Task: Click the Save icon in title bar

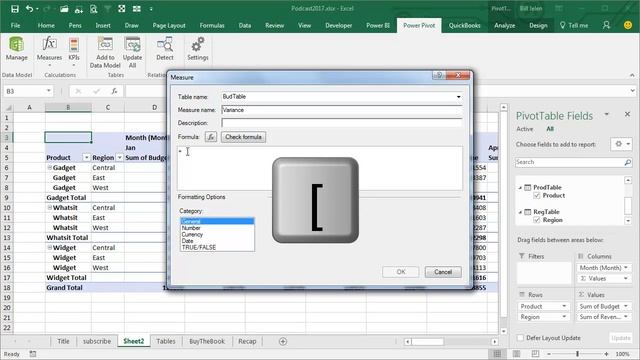Action: click(x=15, y=9)
